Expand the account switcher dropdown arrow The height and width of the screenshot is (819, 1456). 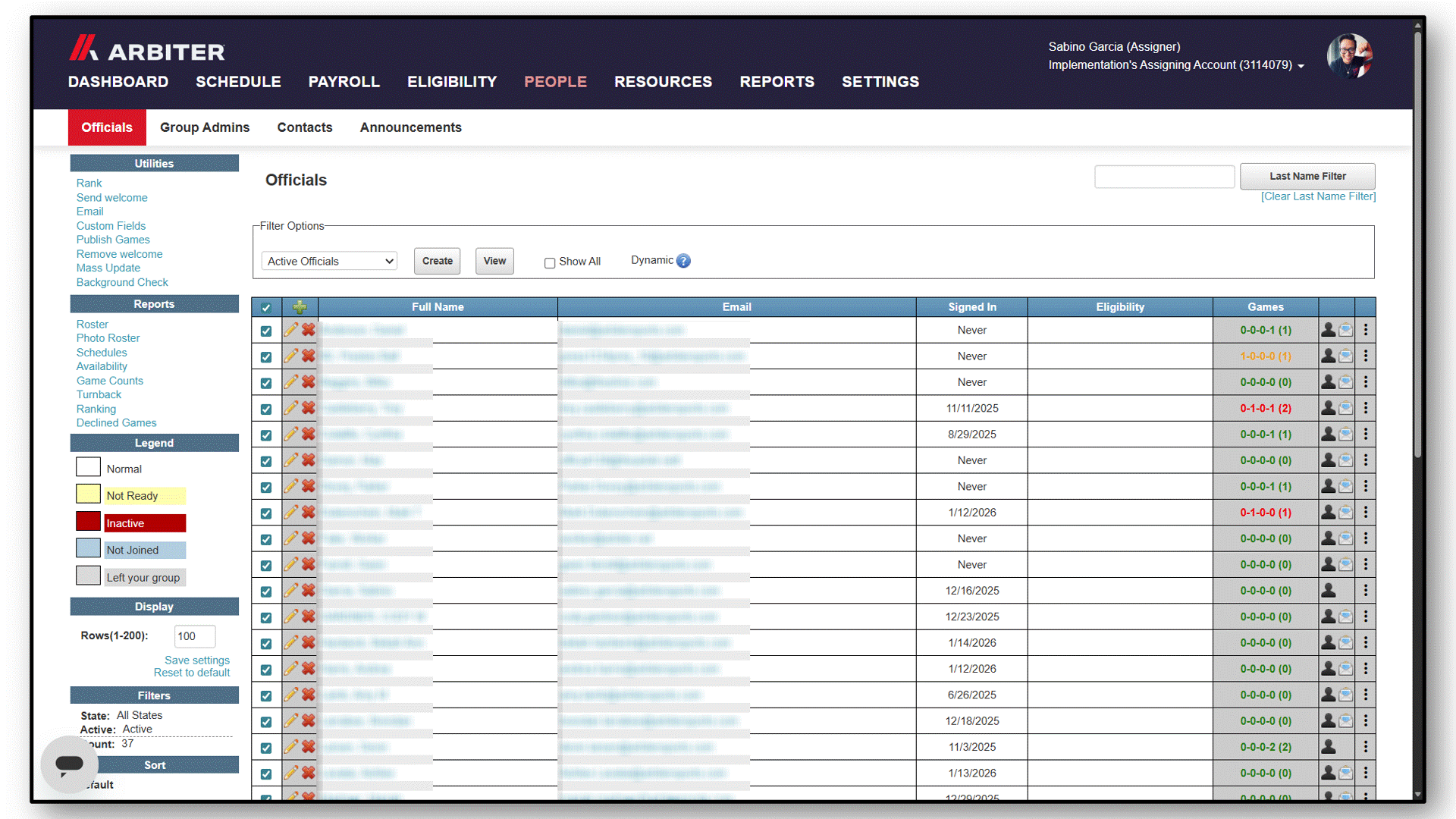(x=1301, y=66)
